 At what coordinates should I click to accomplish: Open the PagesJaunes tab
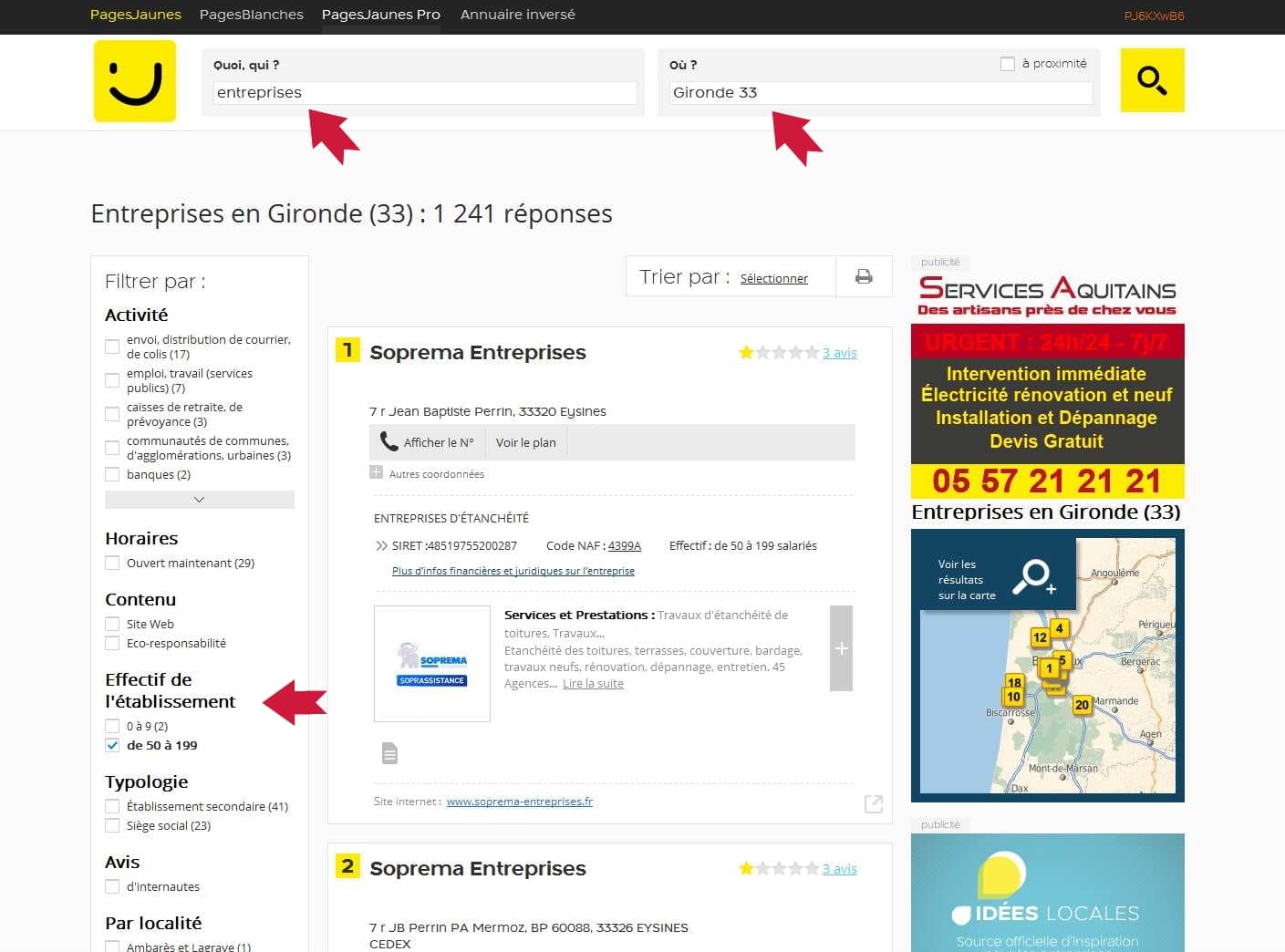click(x=136, y=15)
